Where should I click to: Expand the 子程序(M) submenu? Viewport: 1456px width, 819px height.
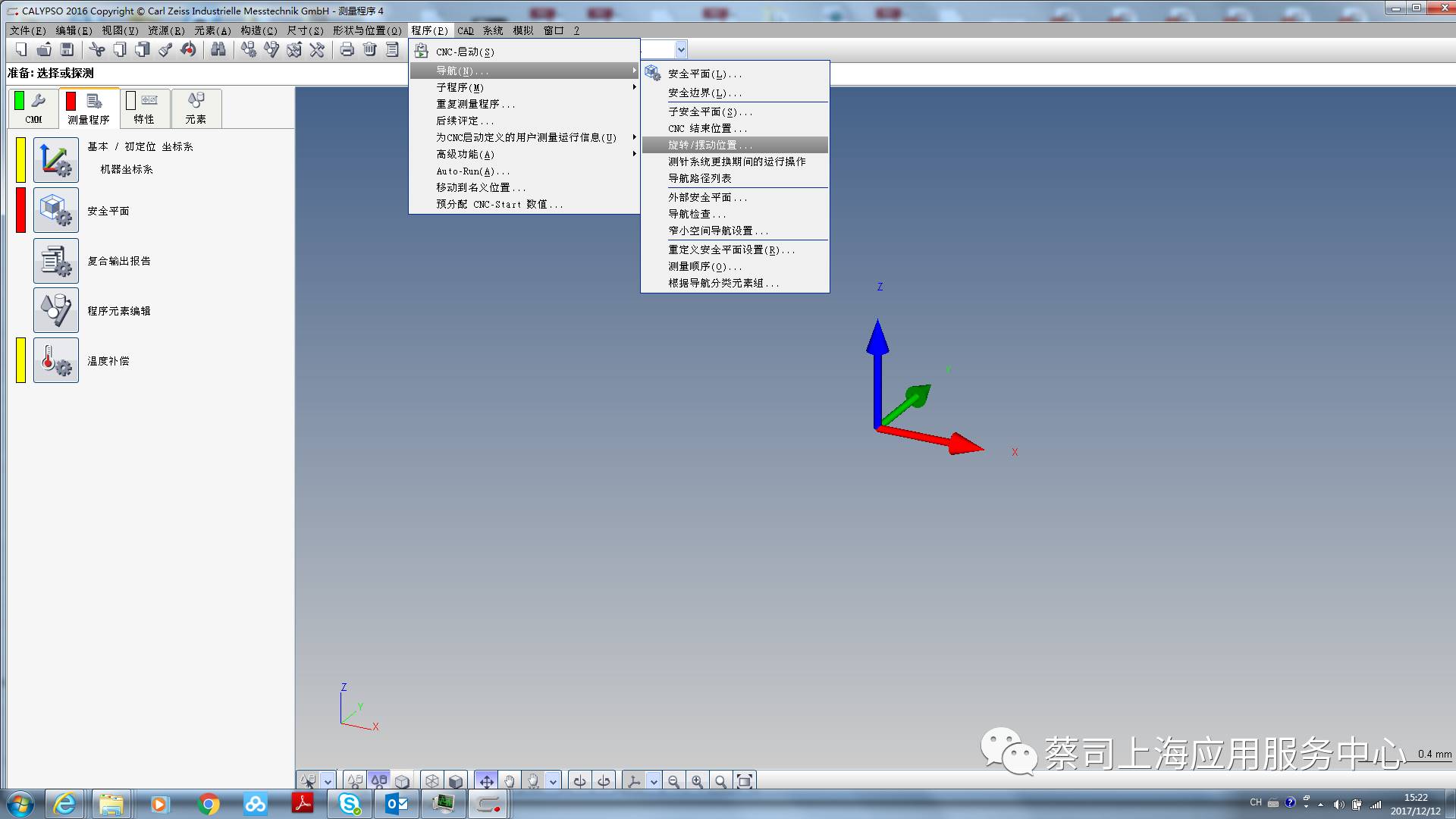pyautogui.click(x=524, y=87)
